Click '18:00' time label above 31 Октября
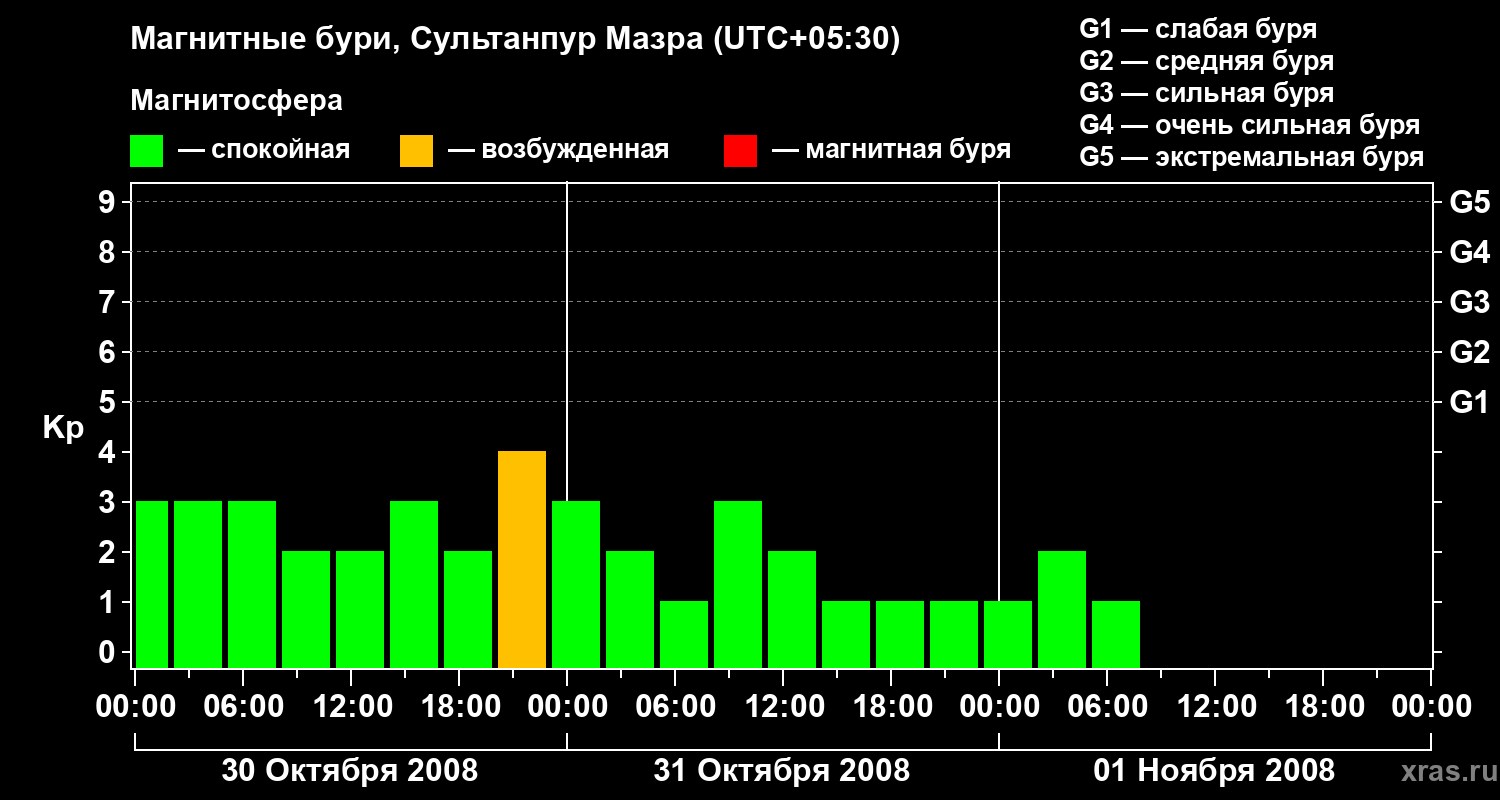 [x=891, y=706]
